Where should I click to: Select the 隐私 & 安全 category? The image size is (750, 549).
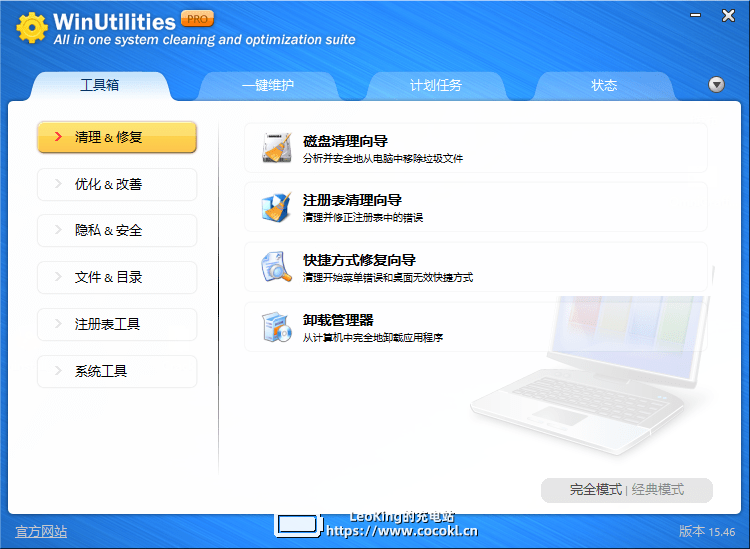coord(117,231)
